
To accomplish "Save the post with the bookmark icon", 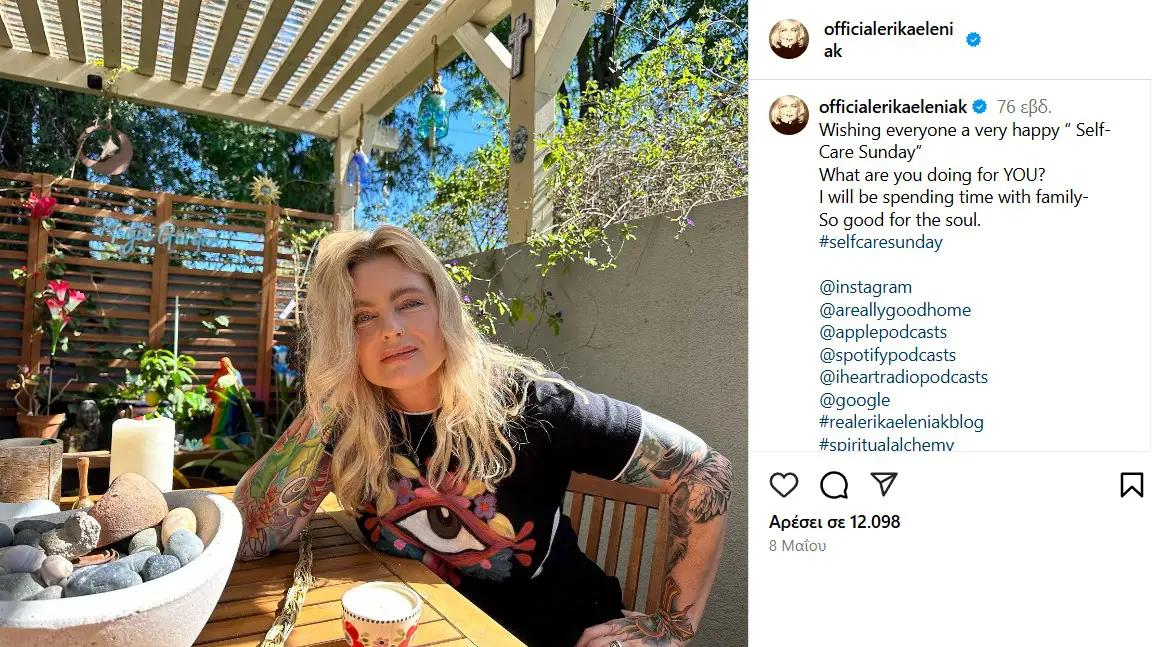I will click(1131, 485).
